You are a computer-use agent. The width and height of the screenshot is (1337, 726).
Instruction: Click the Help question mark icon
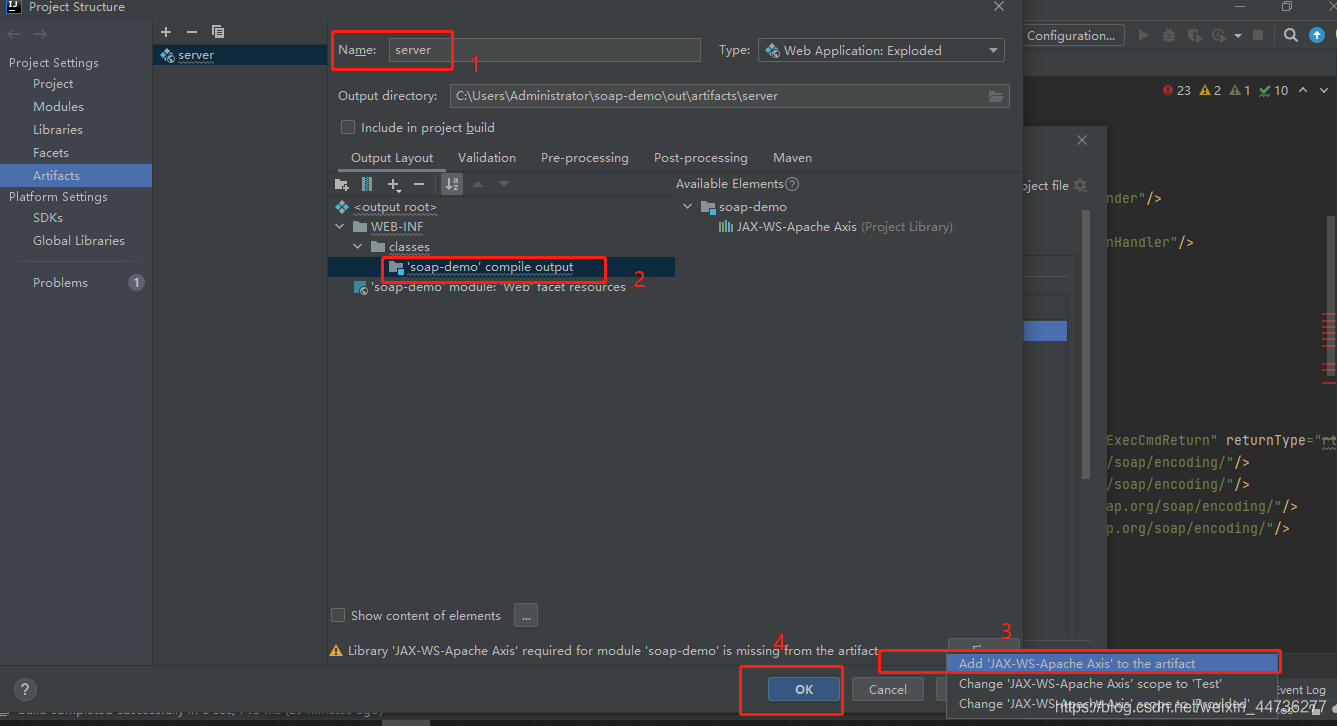tap(24, 689)
